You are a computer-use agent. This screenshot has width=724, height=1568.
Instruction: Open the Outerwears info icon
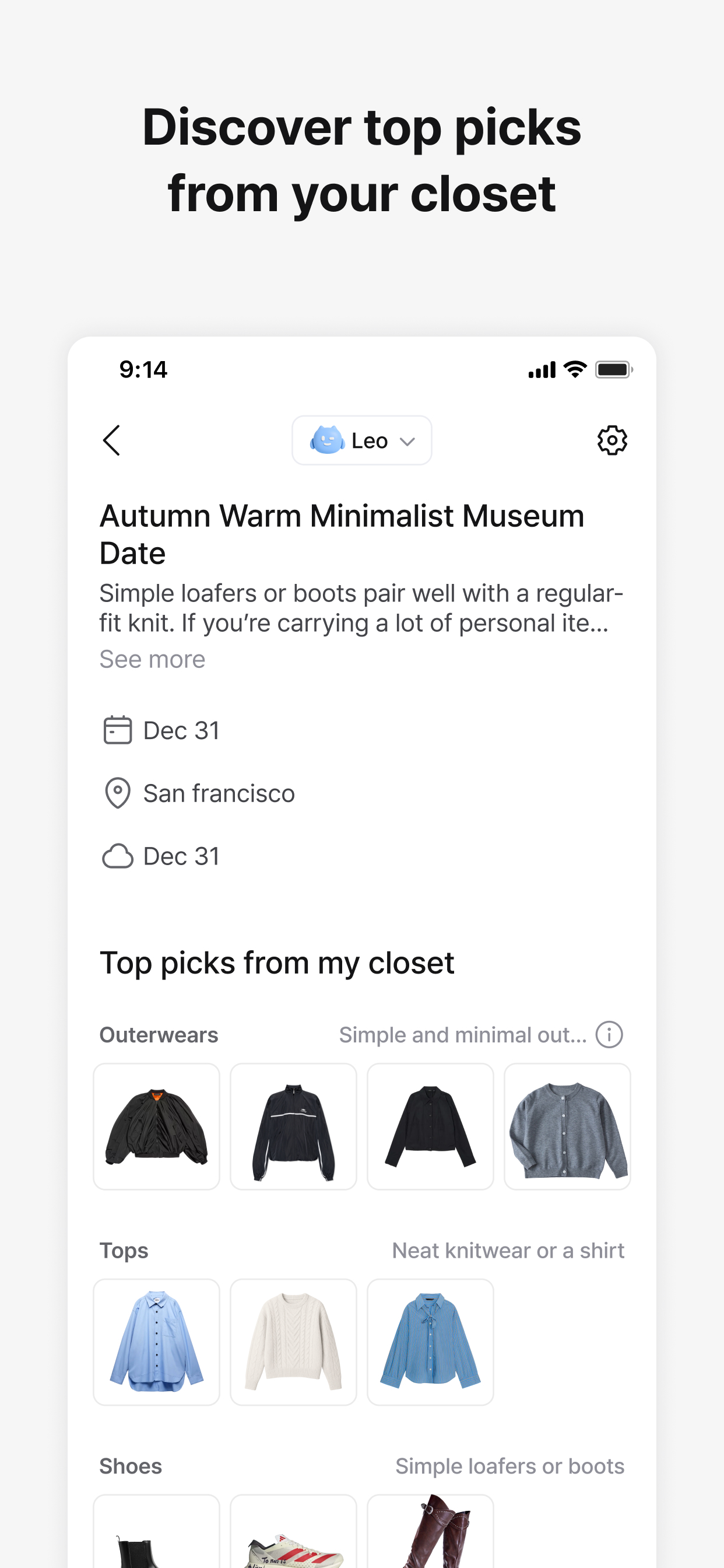(x=609, y=1034)
